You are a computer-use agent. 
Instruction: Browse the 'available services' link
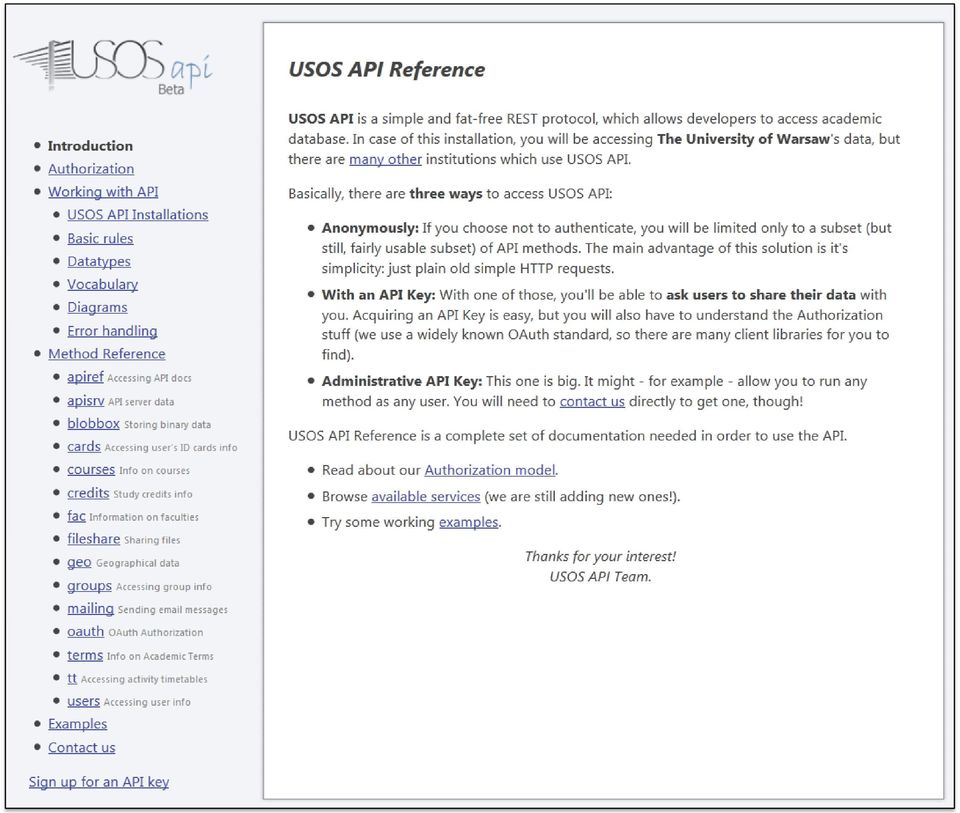(426, 496)
